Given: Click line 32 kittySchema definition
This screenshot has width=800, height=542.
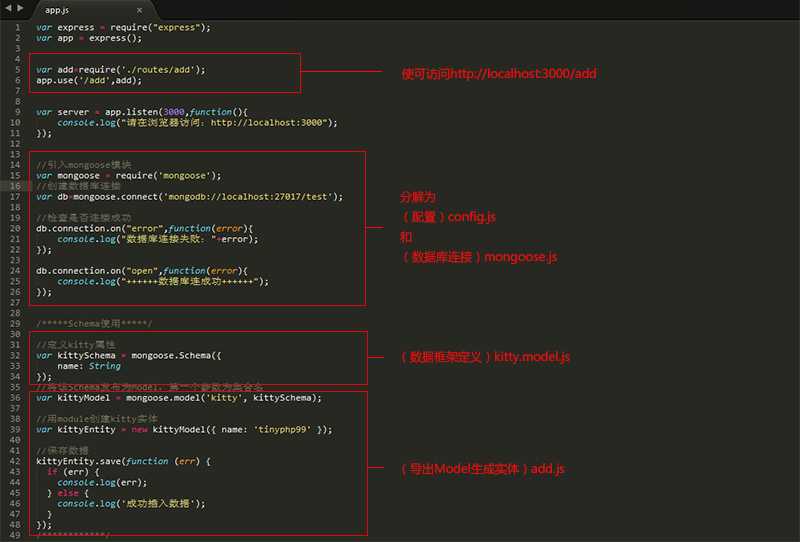Looking at the screenshot, I should 129,356.
